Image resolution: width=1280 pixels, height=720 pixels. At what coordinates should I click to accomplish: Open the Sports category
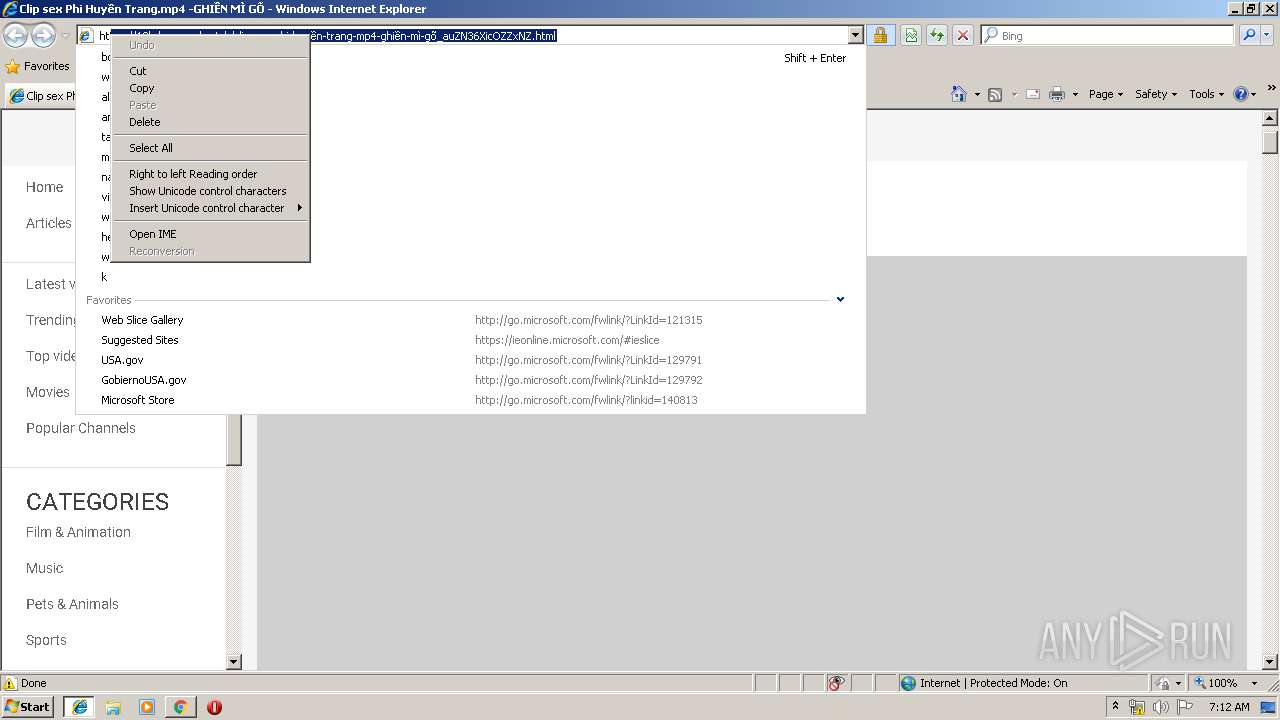[46, 640]
